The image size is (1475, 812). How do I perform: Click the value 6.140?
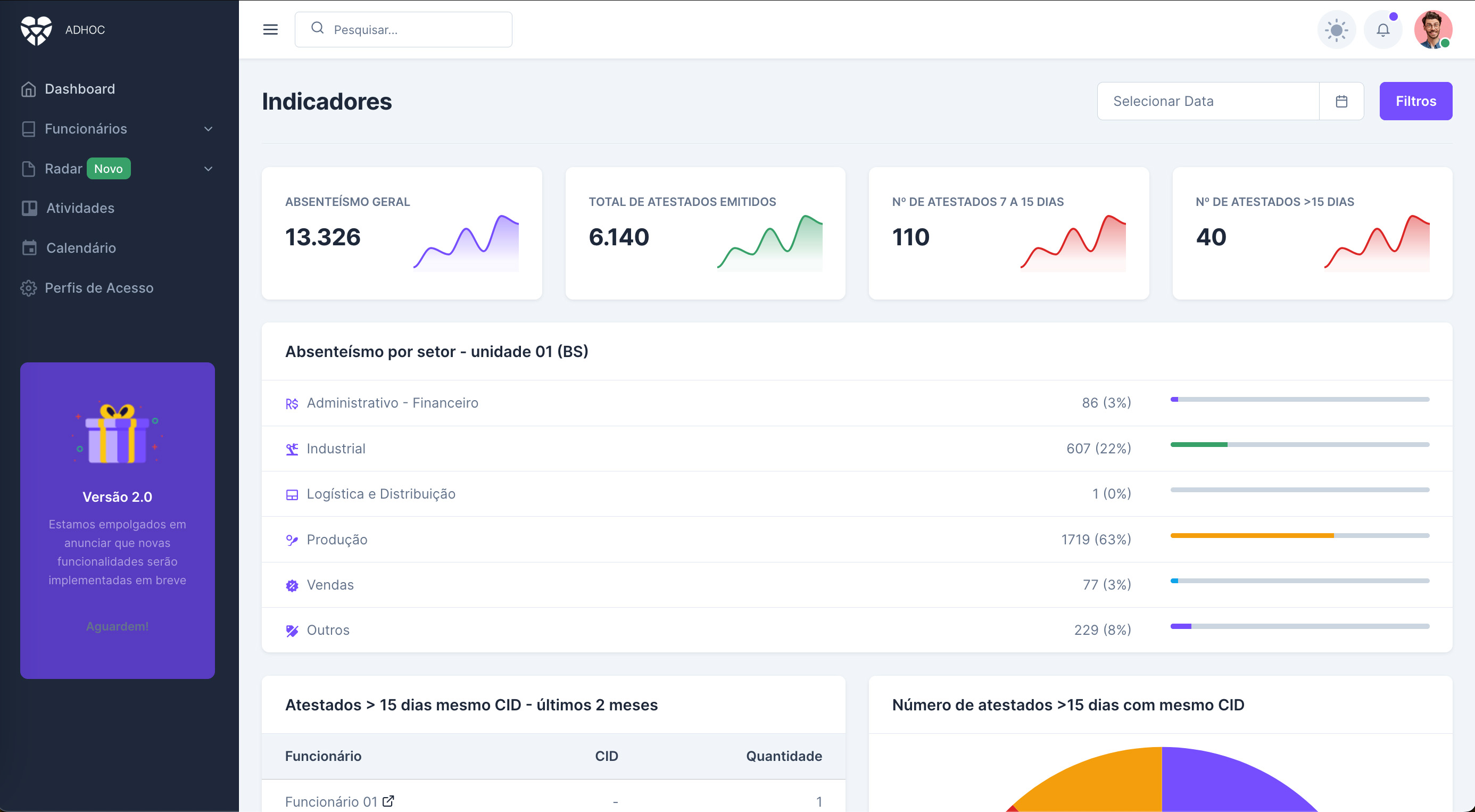[x=619, y=237]
